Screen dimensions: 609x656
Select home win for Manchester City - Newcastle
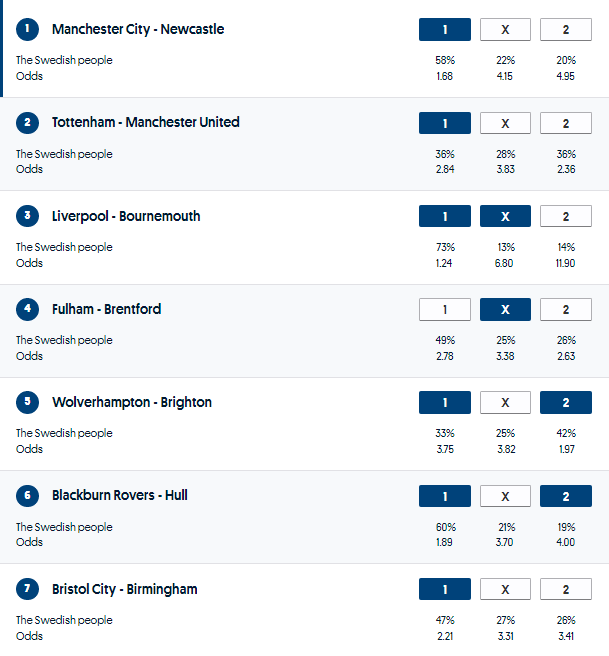[x=445, y=30]
